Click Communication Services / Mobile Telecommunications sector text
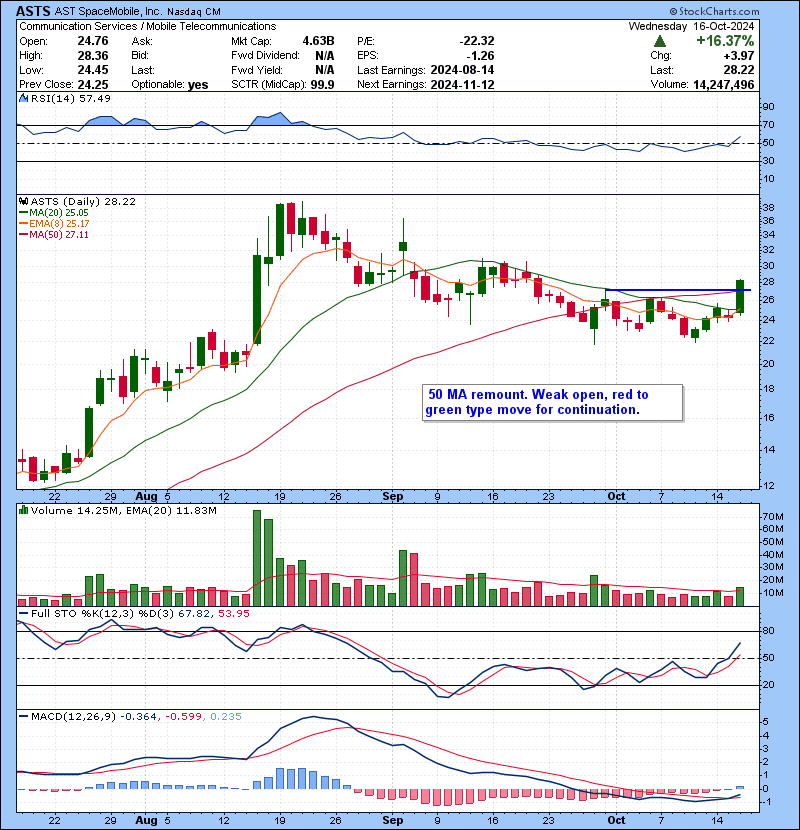Image resolution: width=800 pixels, height=830 pixels. (148, 26)
